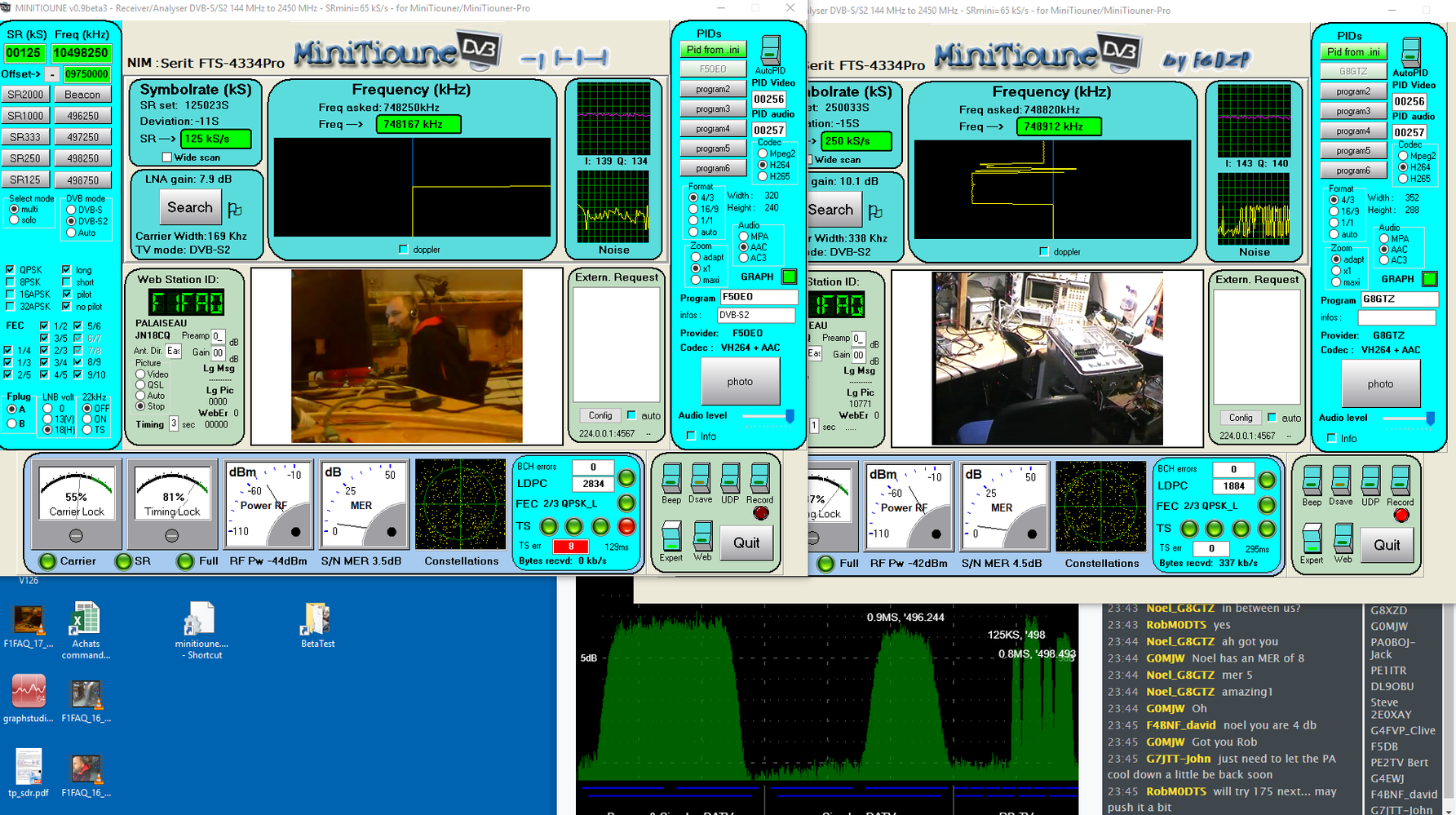Click the offset minus sign button
Screen dimensions: 1456x815
52,74
